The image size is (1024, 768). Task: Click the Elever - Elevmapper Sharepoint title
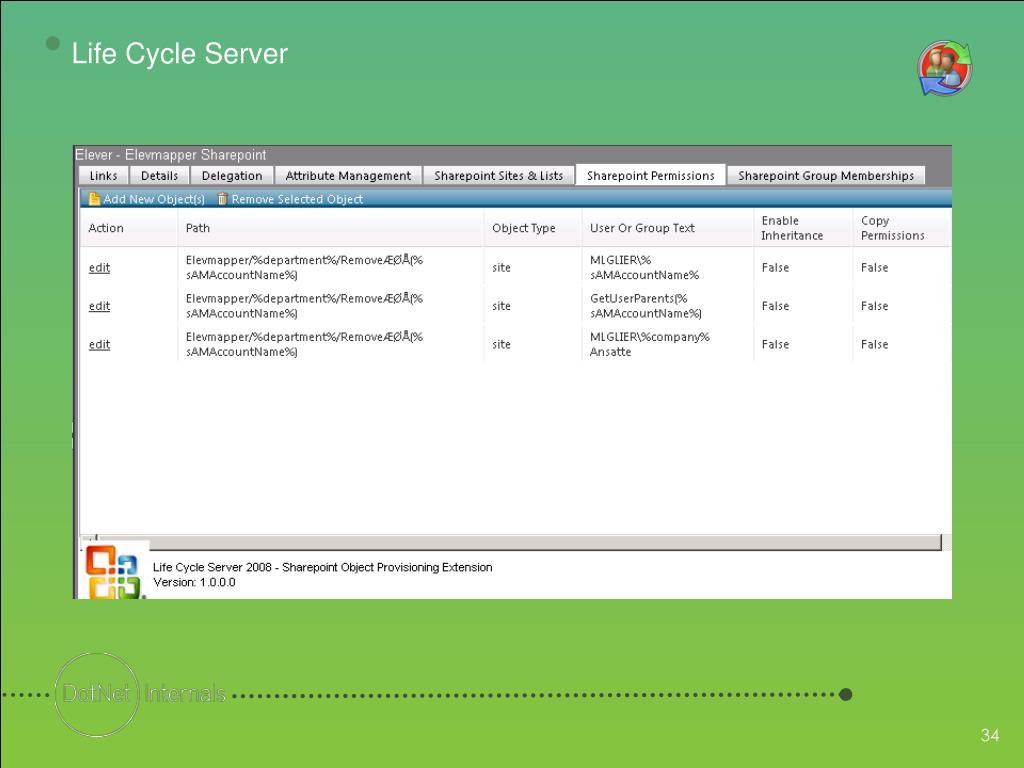[170, 155]
